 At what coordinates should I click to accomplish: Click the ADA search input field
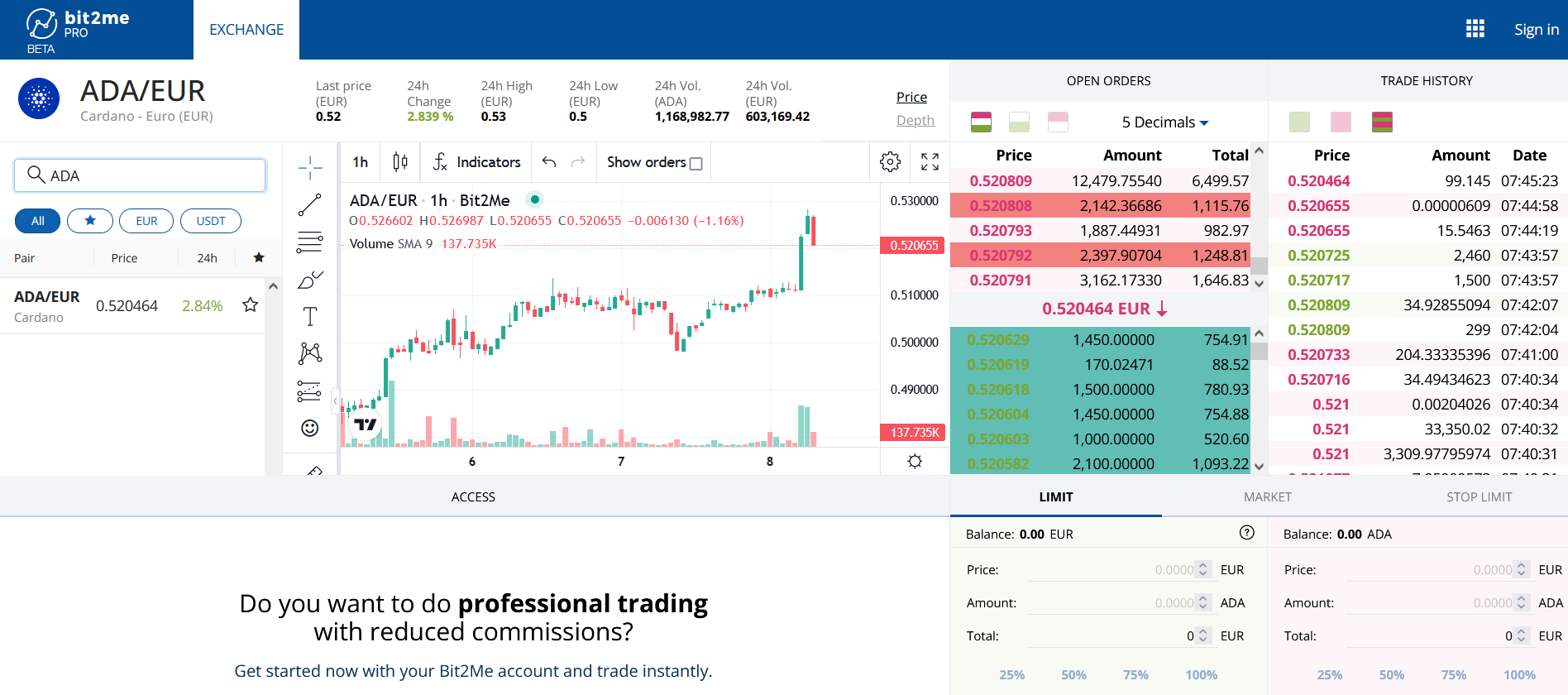149,175
